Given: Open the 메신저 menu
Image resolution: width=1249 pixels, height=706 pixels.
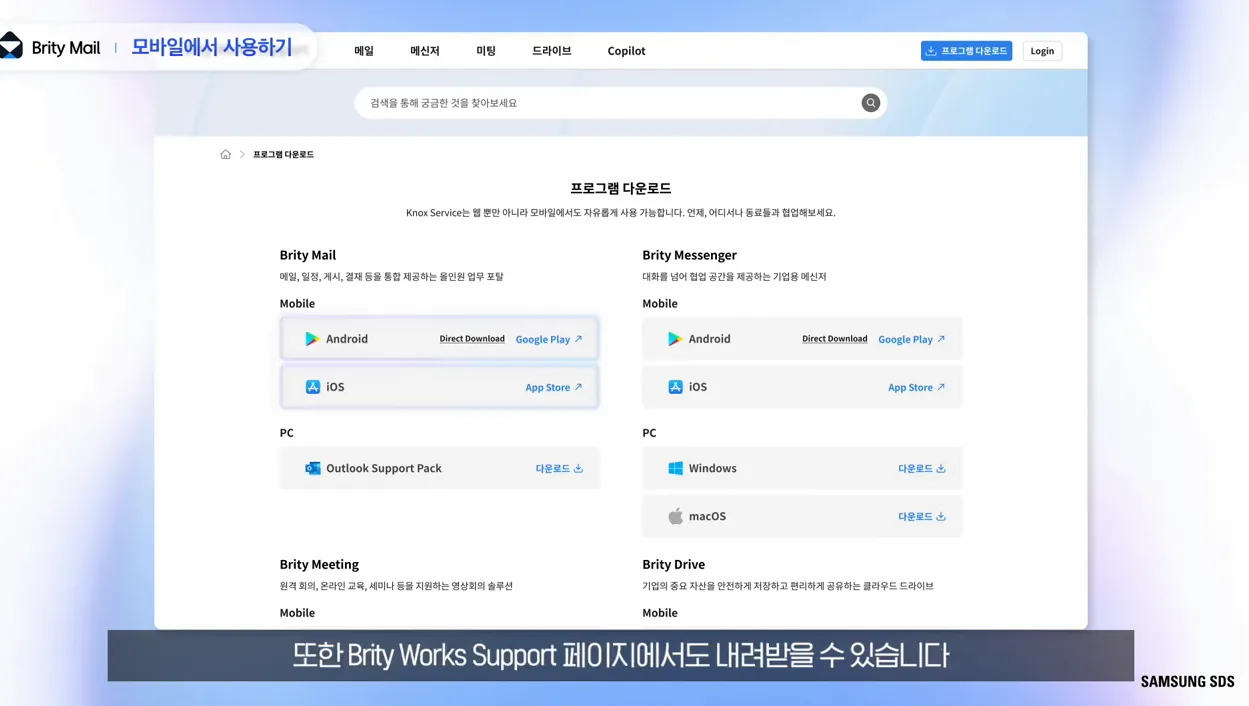Looking at the screenshot, I should pos(425,51).
